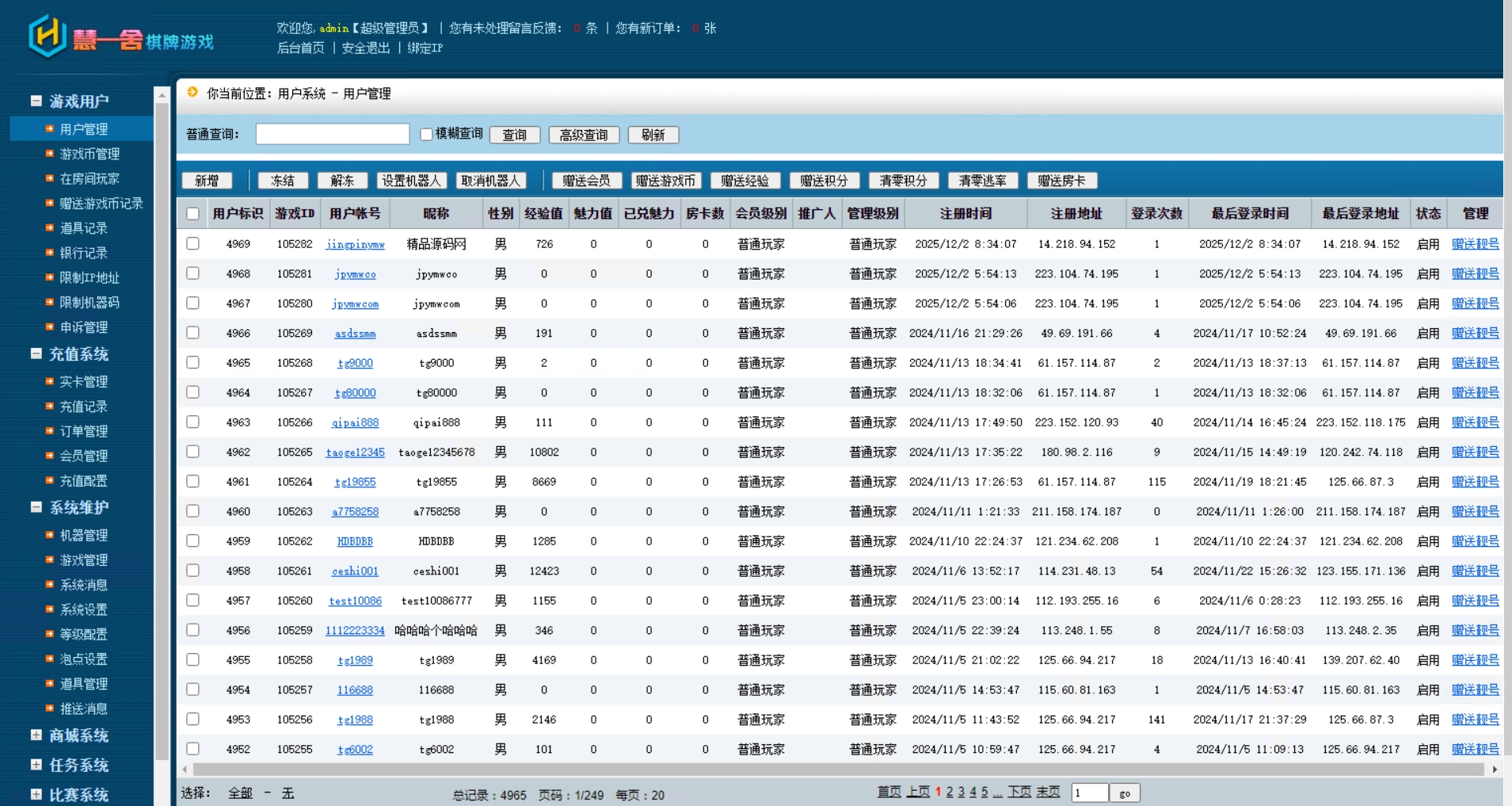Screen dimensions: 1512x806
Task: Click the orange arrow location icon
Action: 192,93
